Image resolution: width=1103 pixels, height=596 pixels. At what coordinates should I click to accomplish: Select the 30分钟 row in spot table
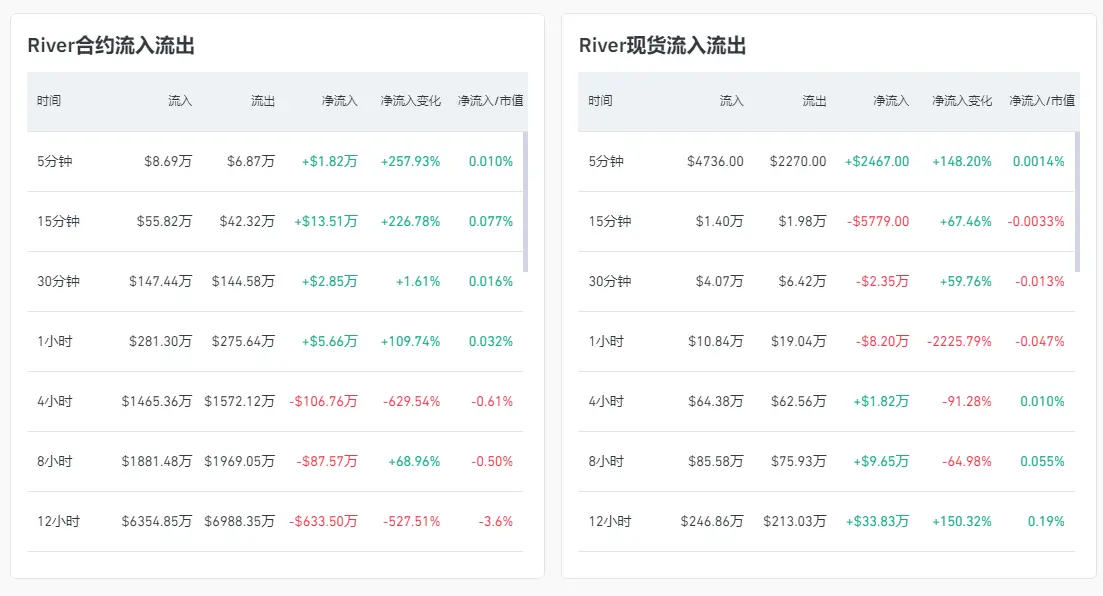pos(827,281)
